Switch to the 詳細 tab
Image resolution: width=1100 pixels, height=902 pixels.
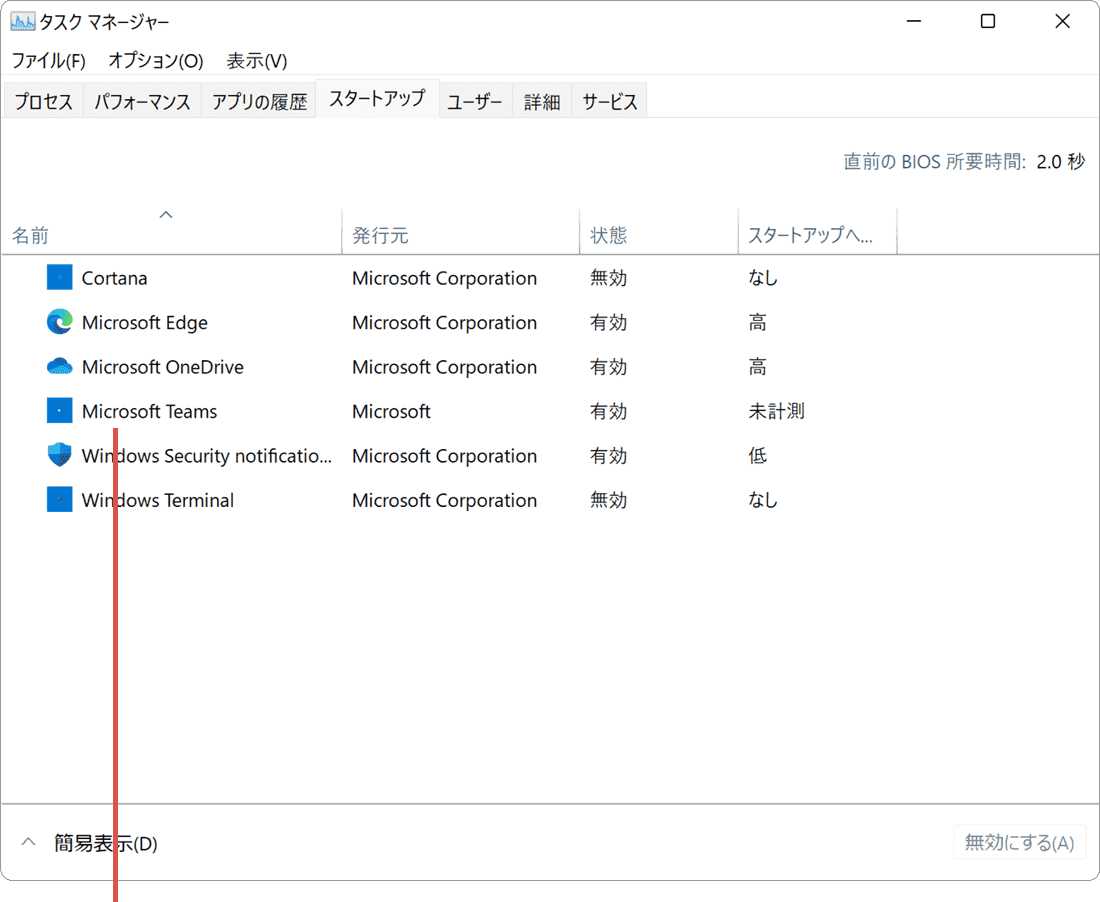tap(542, 102)
